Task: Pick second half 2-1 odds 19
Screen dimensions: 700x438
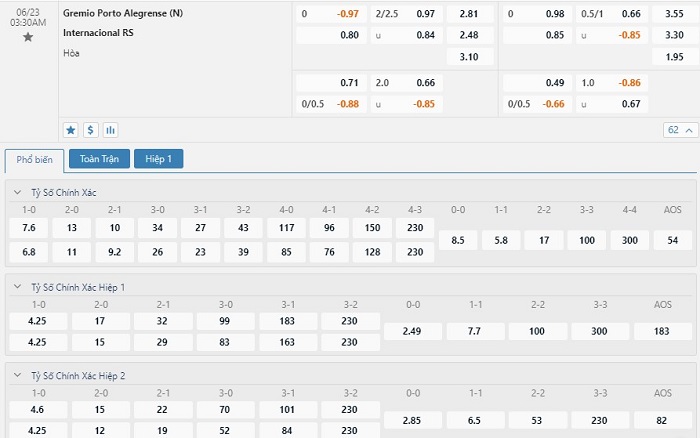Action: click(163, 430)
